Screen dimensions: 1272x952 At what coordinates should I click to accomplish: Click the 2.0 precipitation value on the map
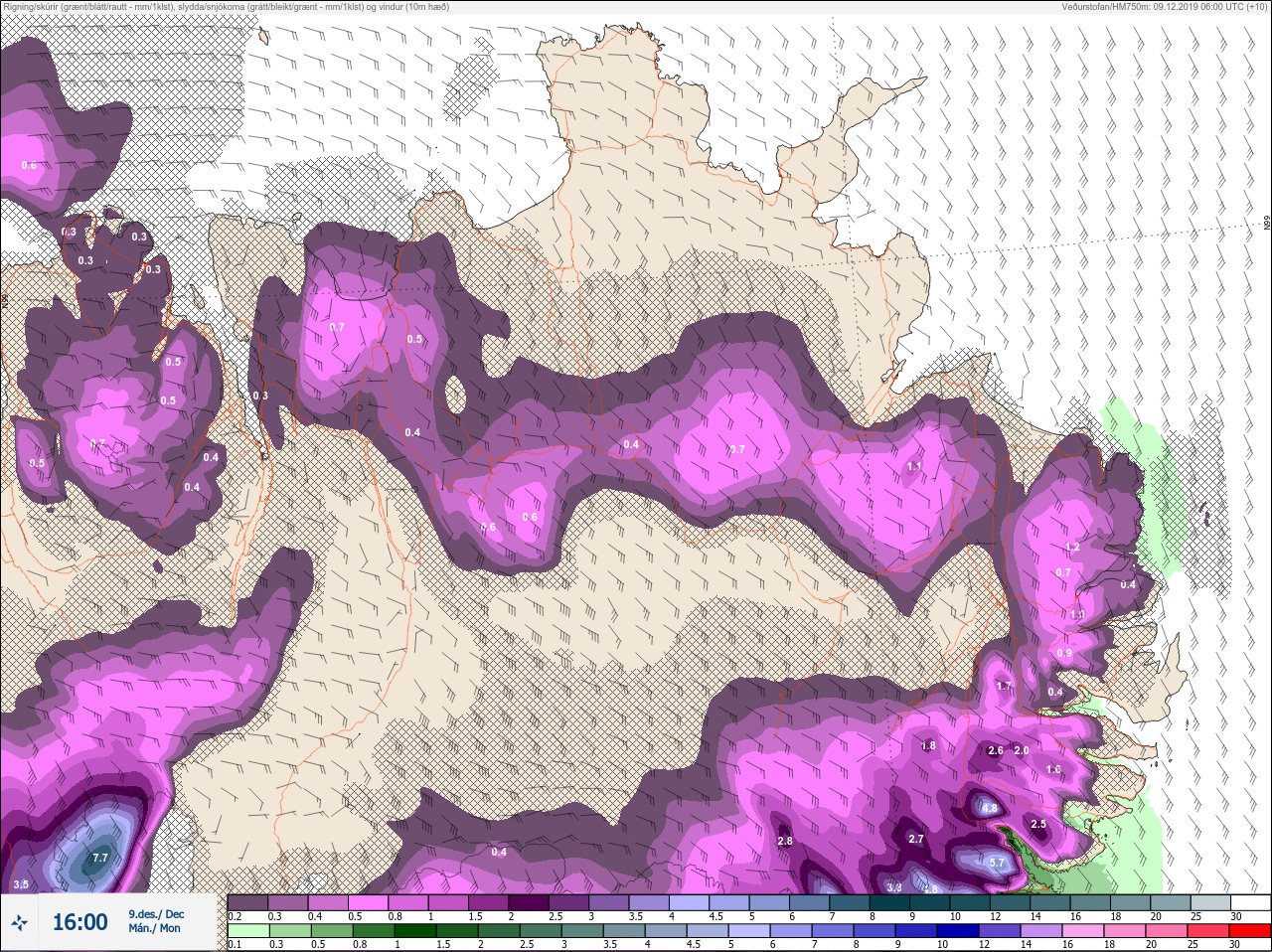(1022, 751)
